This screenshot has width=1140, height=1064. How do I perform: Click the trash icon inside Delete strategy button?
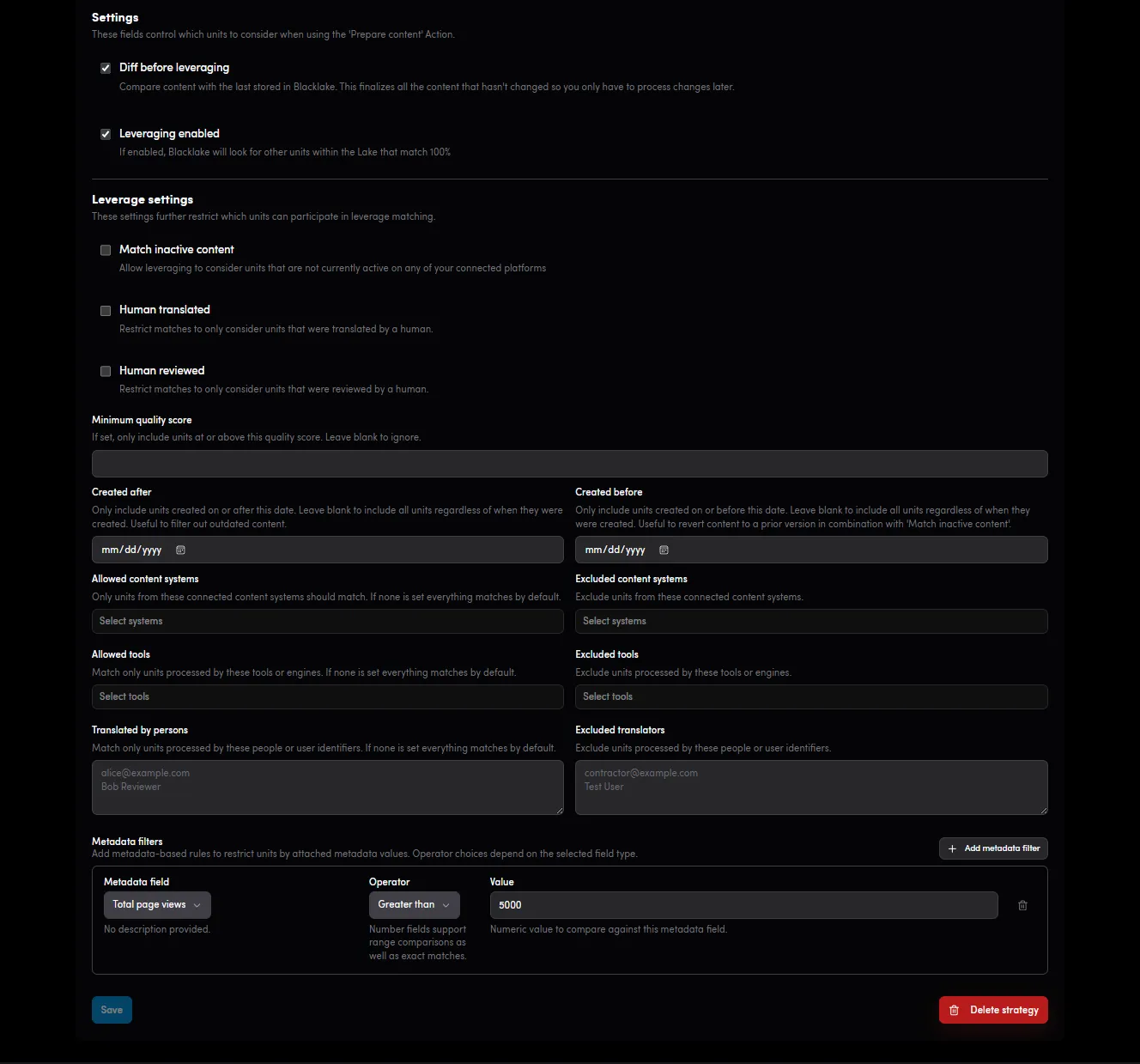pos(955,1010)
